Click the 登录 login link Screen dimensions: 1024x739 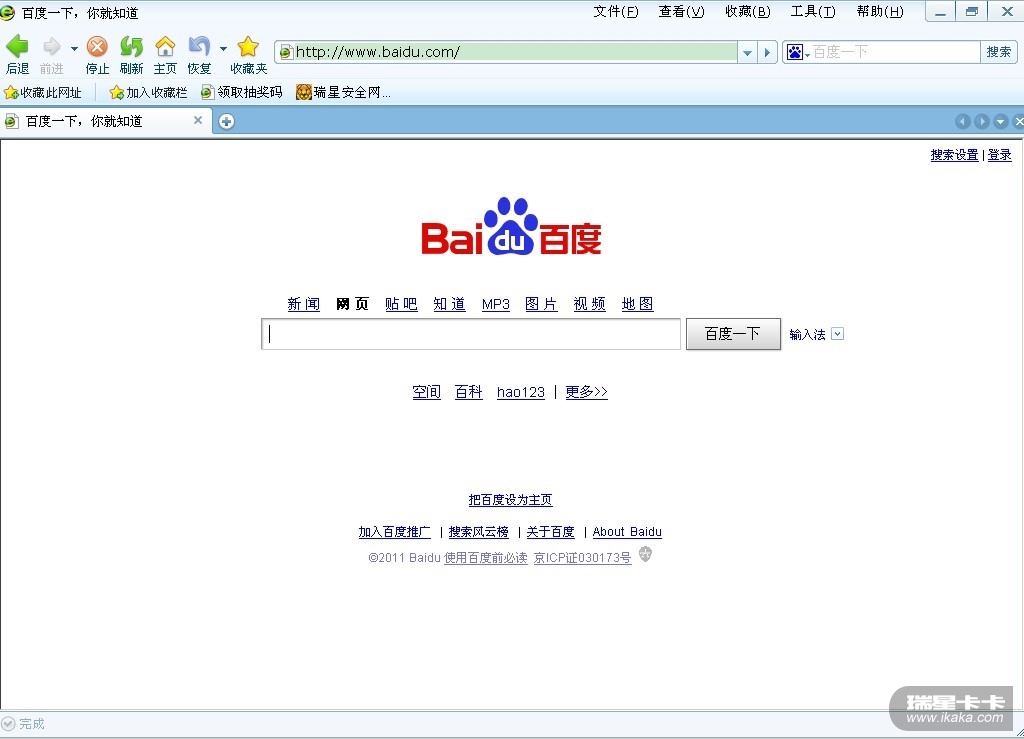(x=999, y=155)
